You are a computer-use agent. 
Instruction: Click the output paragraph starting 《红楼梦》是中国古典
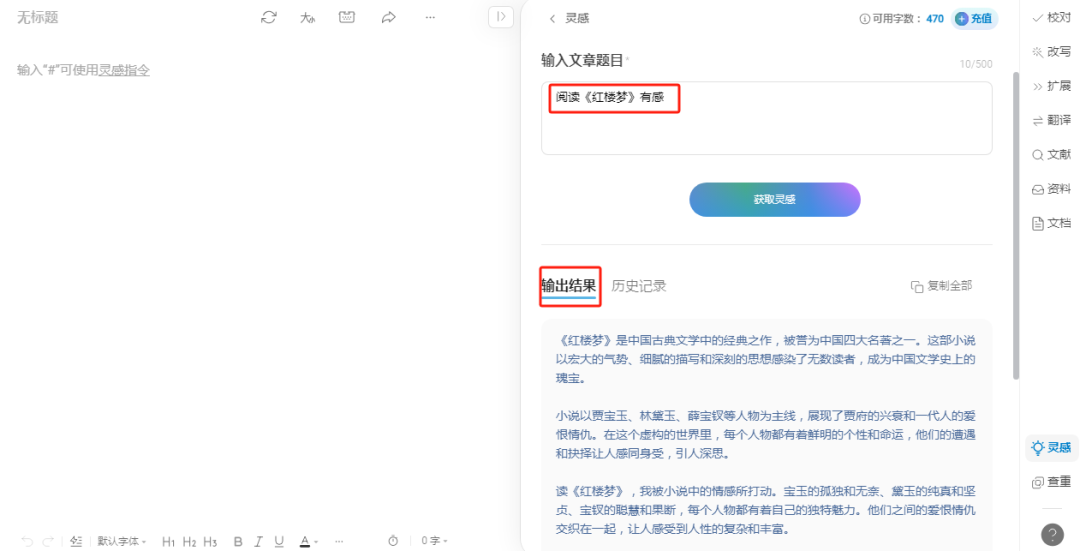pyautogui.click(x=766, y=359)
